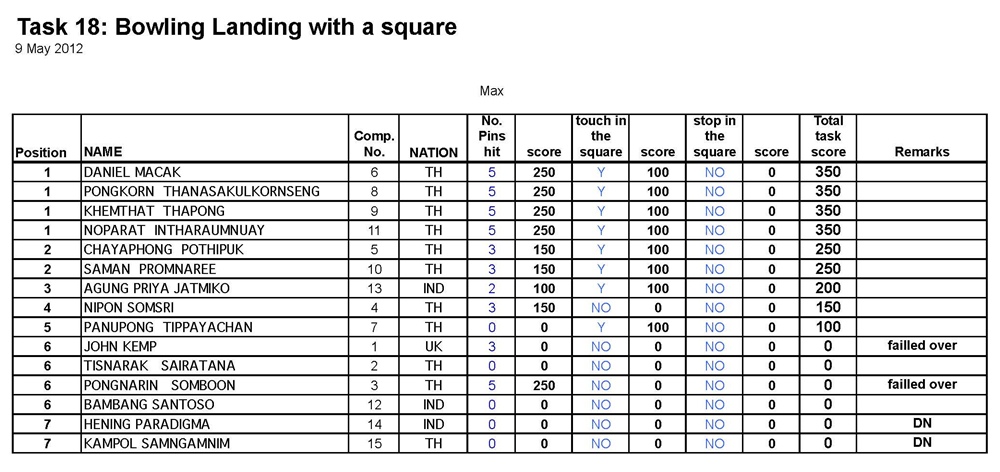The height and width of the screenshot is (472, 1000).
Task: Select the "No. Pins hit" column header
Action: (x=491, y=137)
